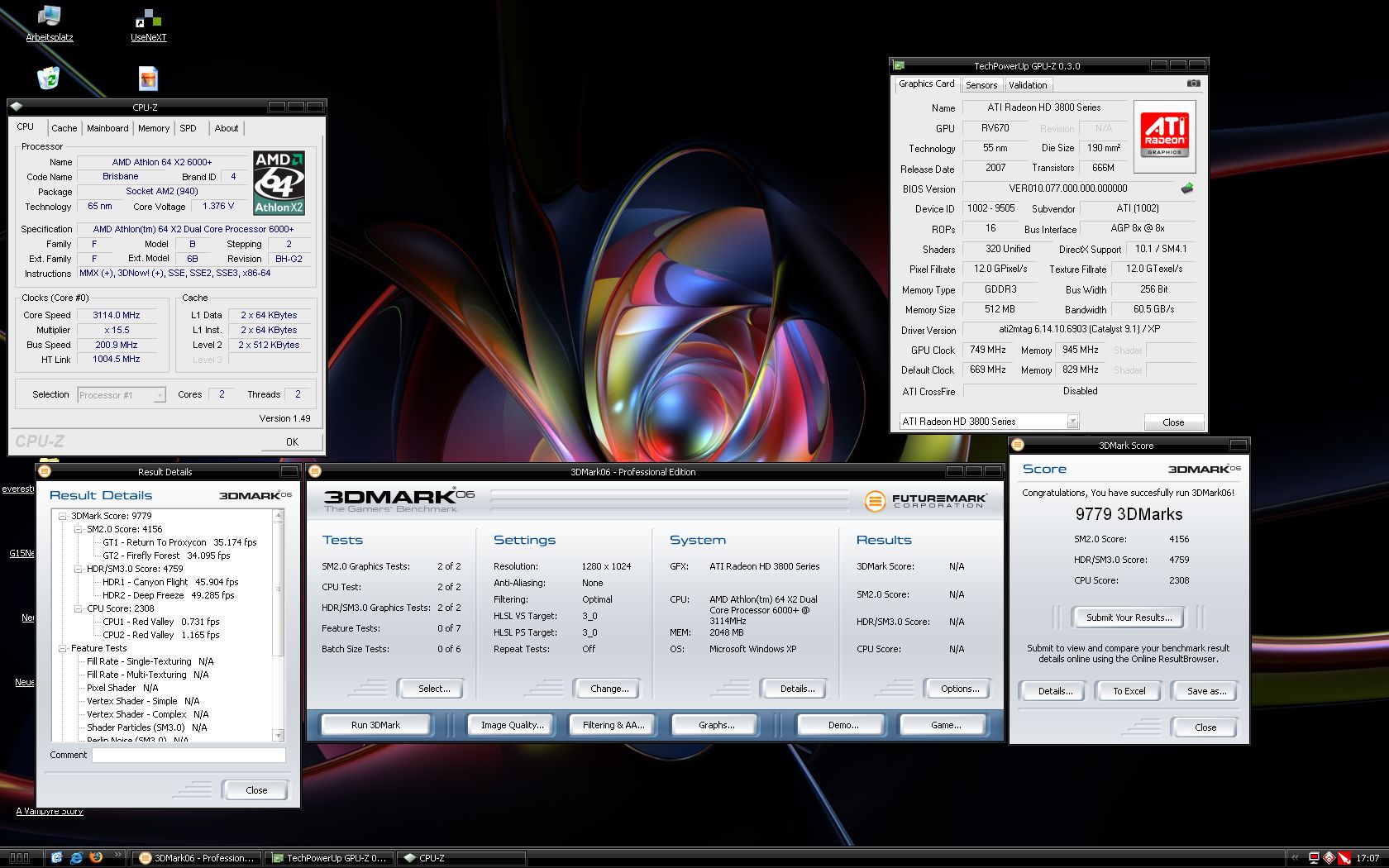Launch Firefox from the quick launch bar
This screenshot has width=1389, height=868.
(x=96, y=857)
